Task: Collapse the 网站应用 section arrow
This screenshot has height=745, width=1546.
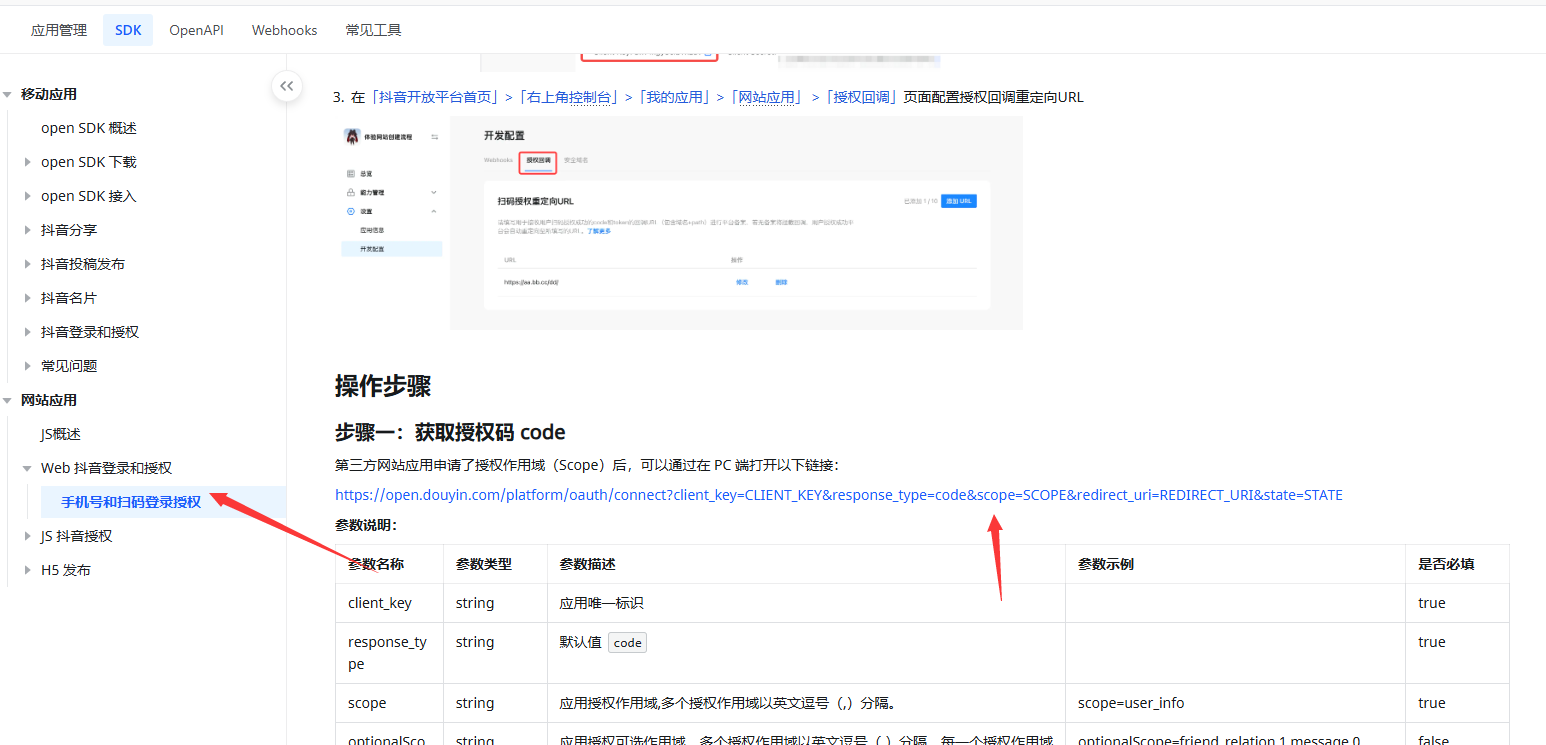Action: pyautogui.click(x=8, y=400)
